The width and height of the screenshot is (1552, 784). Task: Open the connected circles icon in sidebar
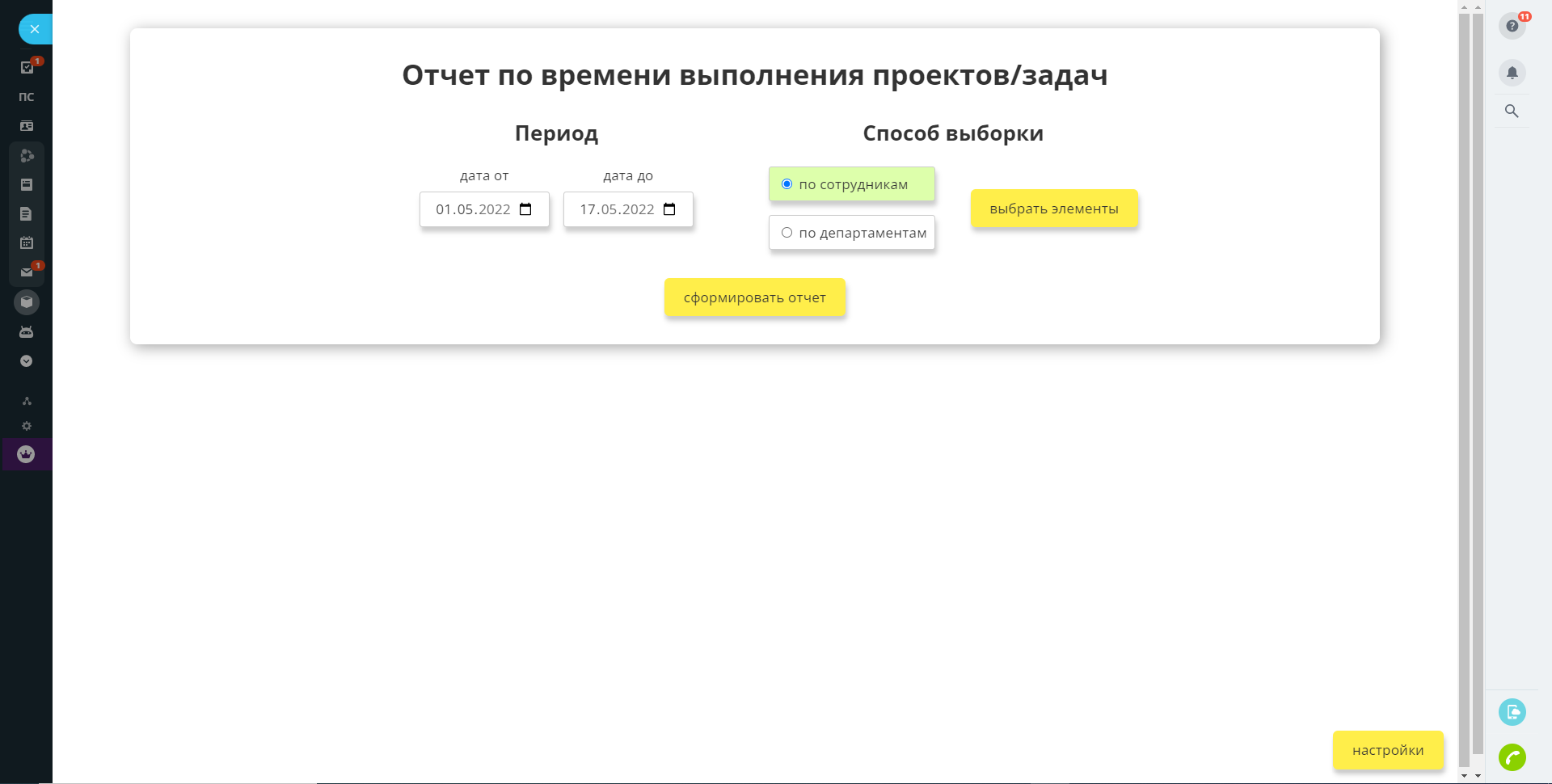27,156
